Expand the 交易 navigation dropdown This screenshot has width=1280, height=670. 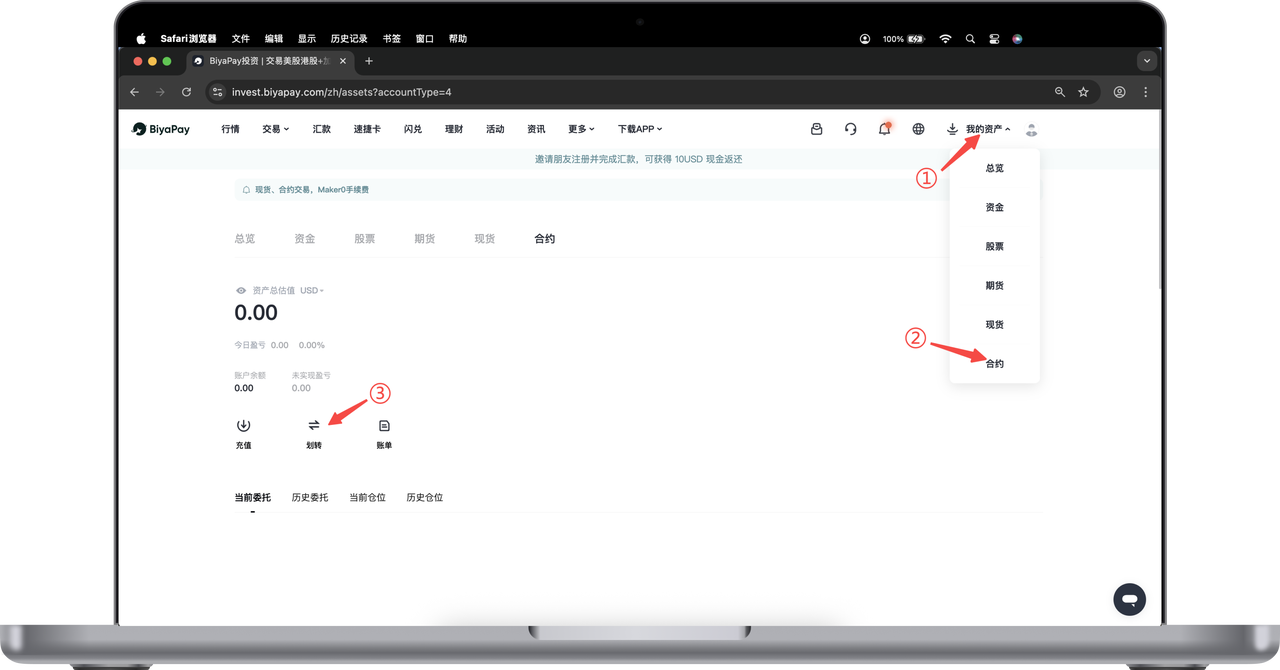(x=275, y=129)
